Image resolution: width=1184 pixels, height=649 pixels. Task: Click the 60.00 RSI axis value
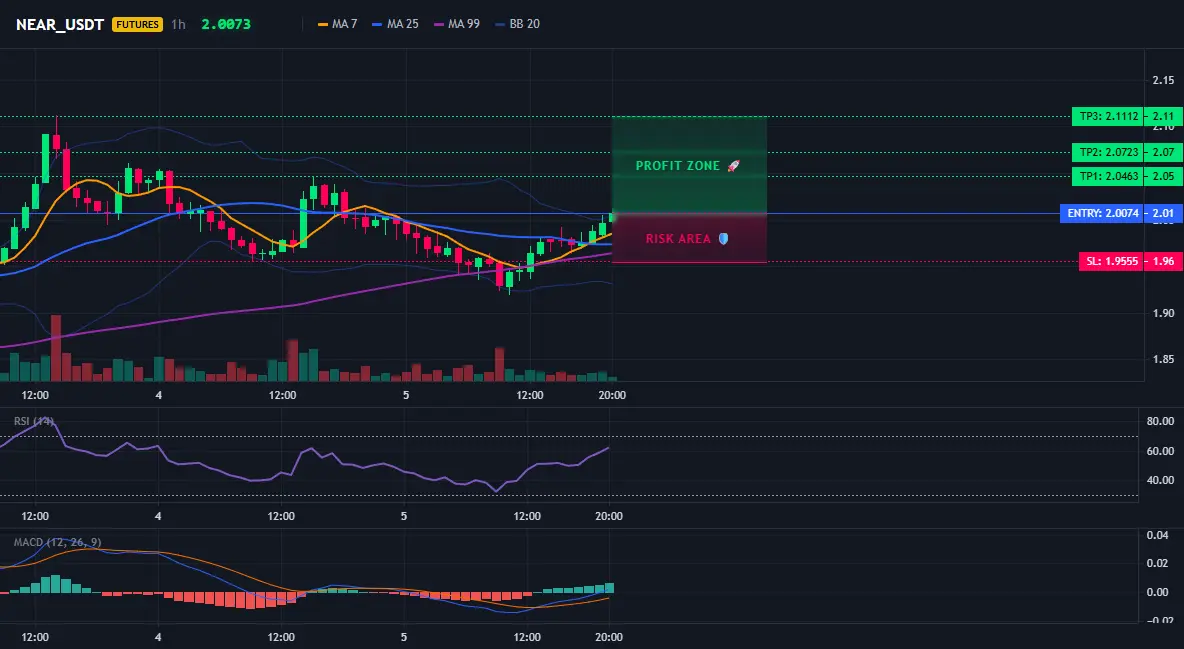point(1161,451)
